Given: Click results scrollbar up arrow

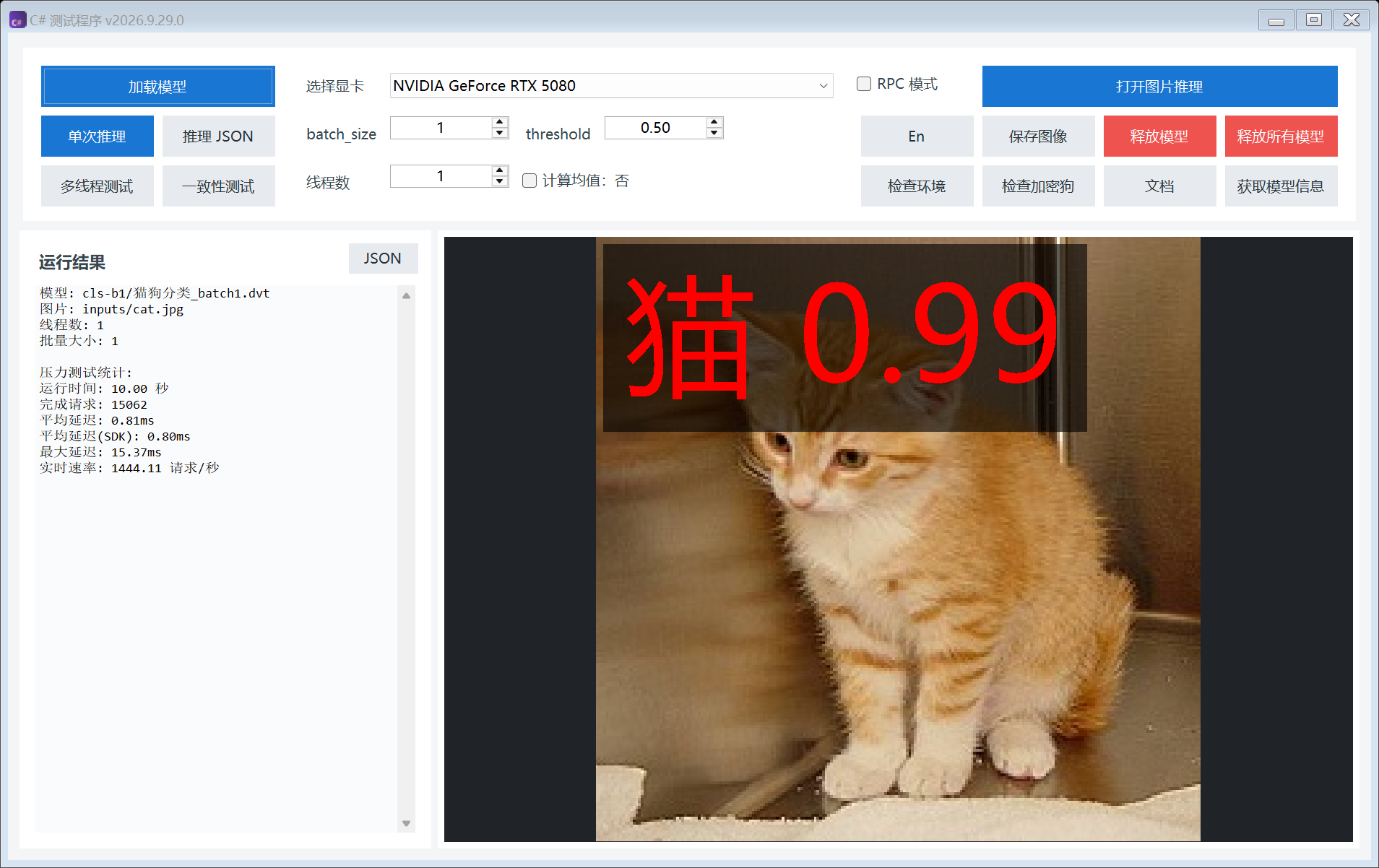Looking at the screenshot, I should click(x=406, y=295).
